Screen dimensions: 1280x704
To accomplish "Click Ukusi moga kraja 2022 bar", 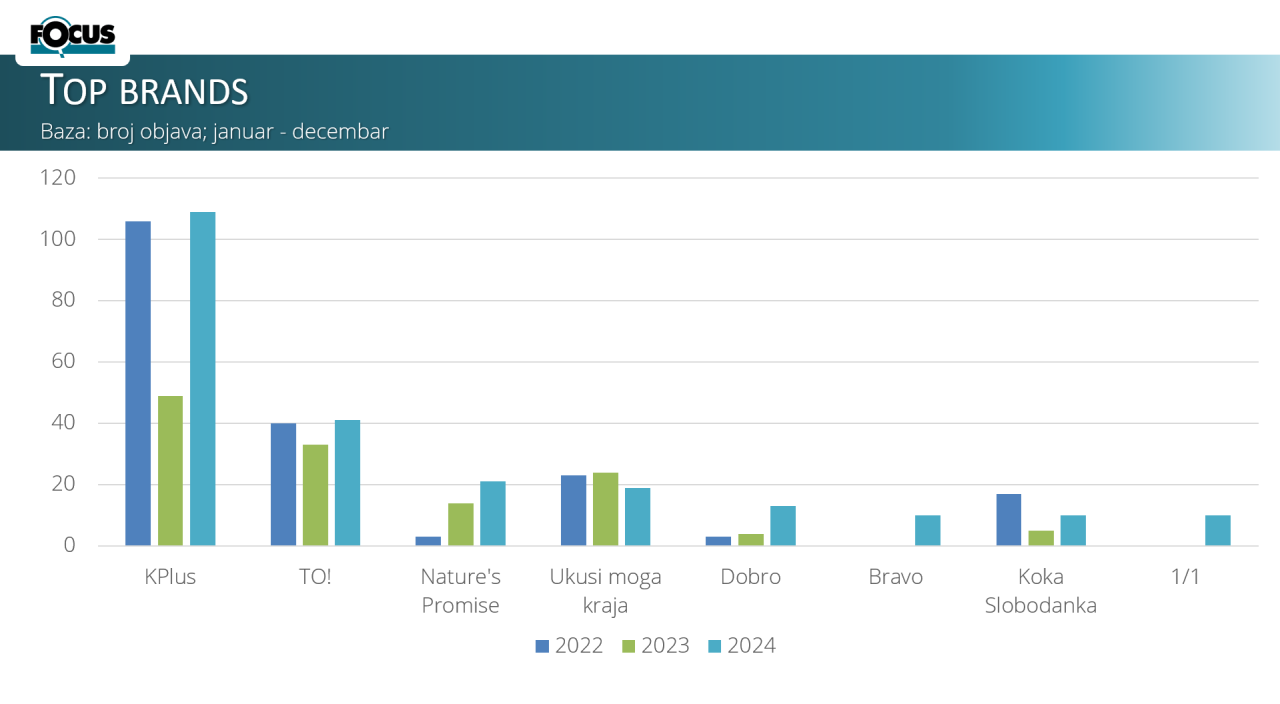I will (573, 511).
